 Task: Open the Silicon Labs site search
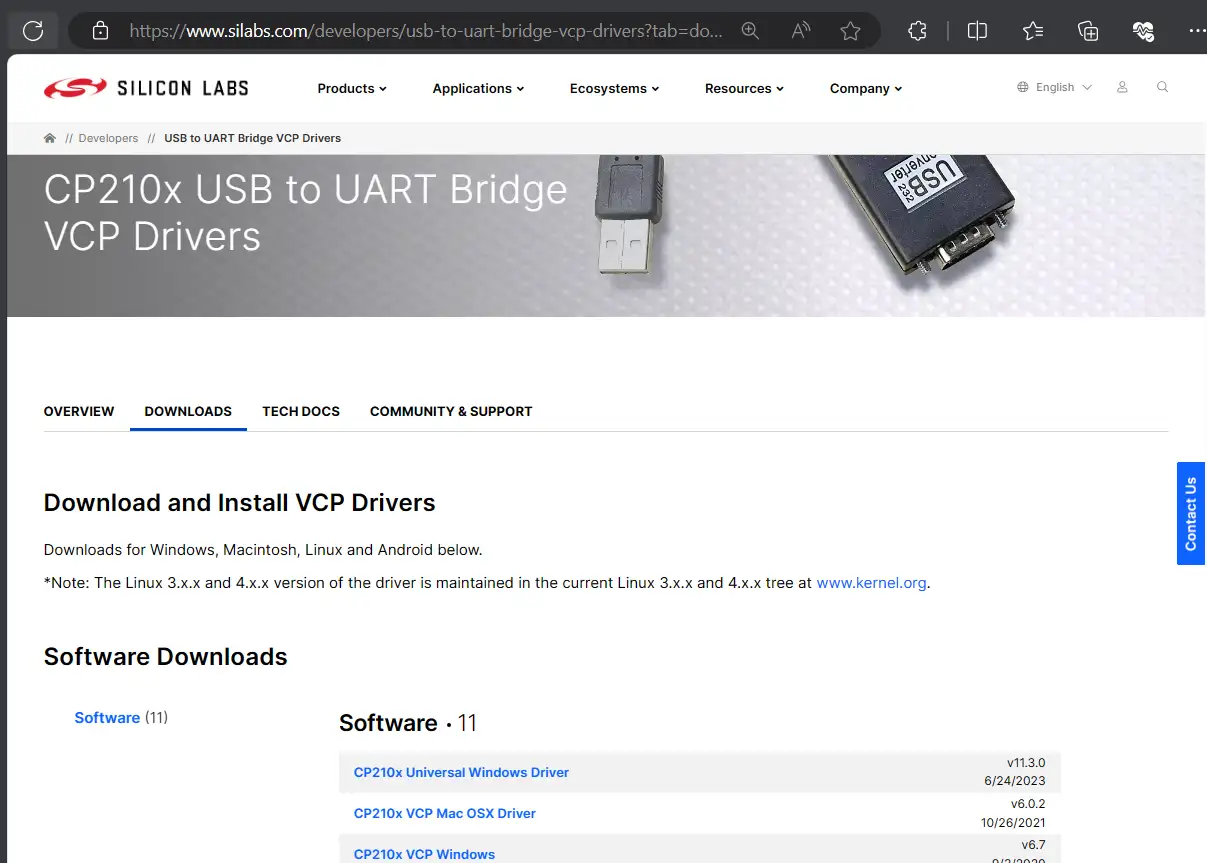[1162, 87]
